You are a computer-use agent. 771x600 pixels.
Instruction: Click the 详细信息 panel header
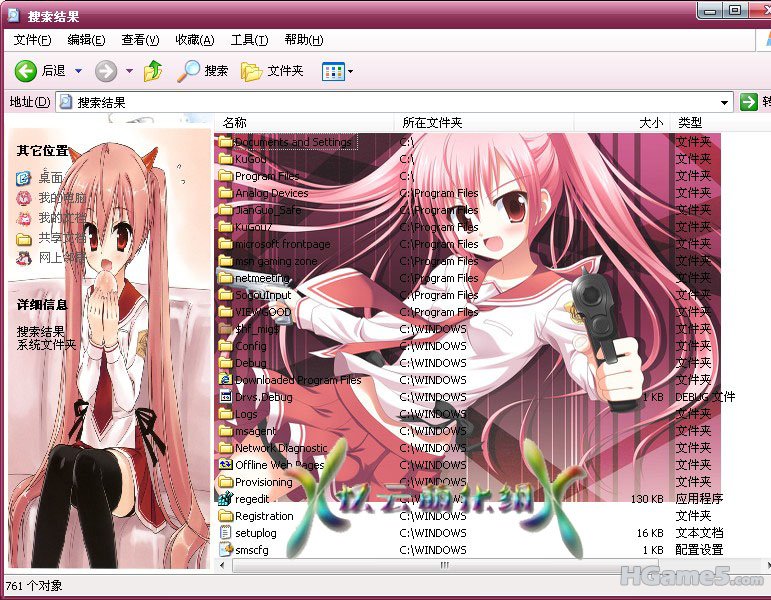pos(42,304)
